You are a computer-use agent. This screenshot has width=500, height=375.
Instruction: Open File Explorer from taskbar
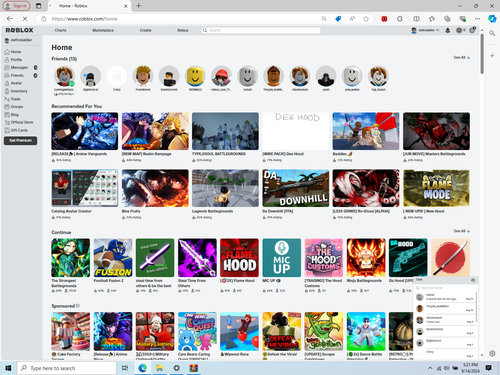(x=159, y=368)
